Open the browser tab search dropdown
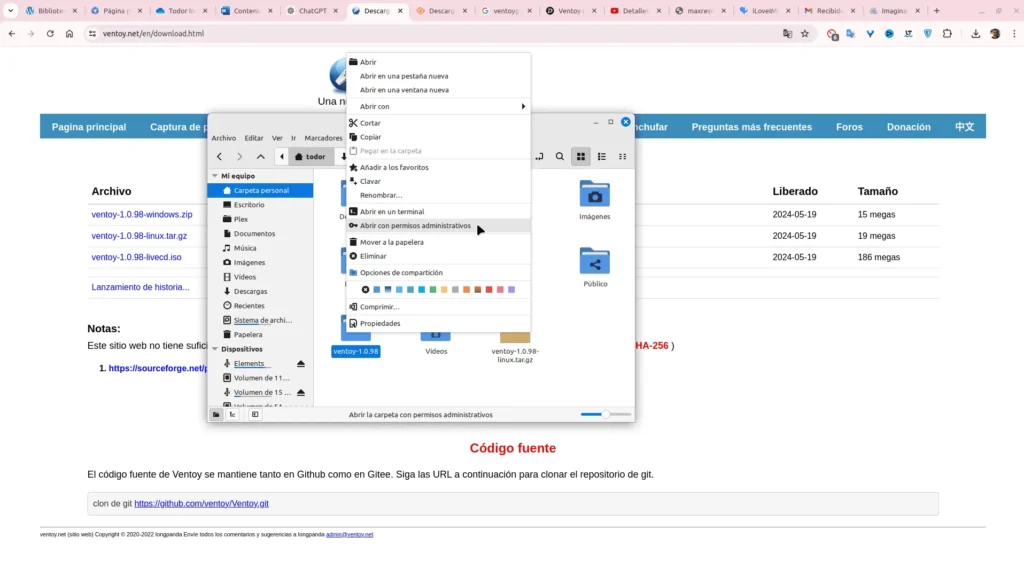Image resolution: width=1024 pixels, height=577 pixels. point(10,10)
